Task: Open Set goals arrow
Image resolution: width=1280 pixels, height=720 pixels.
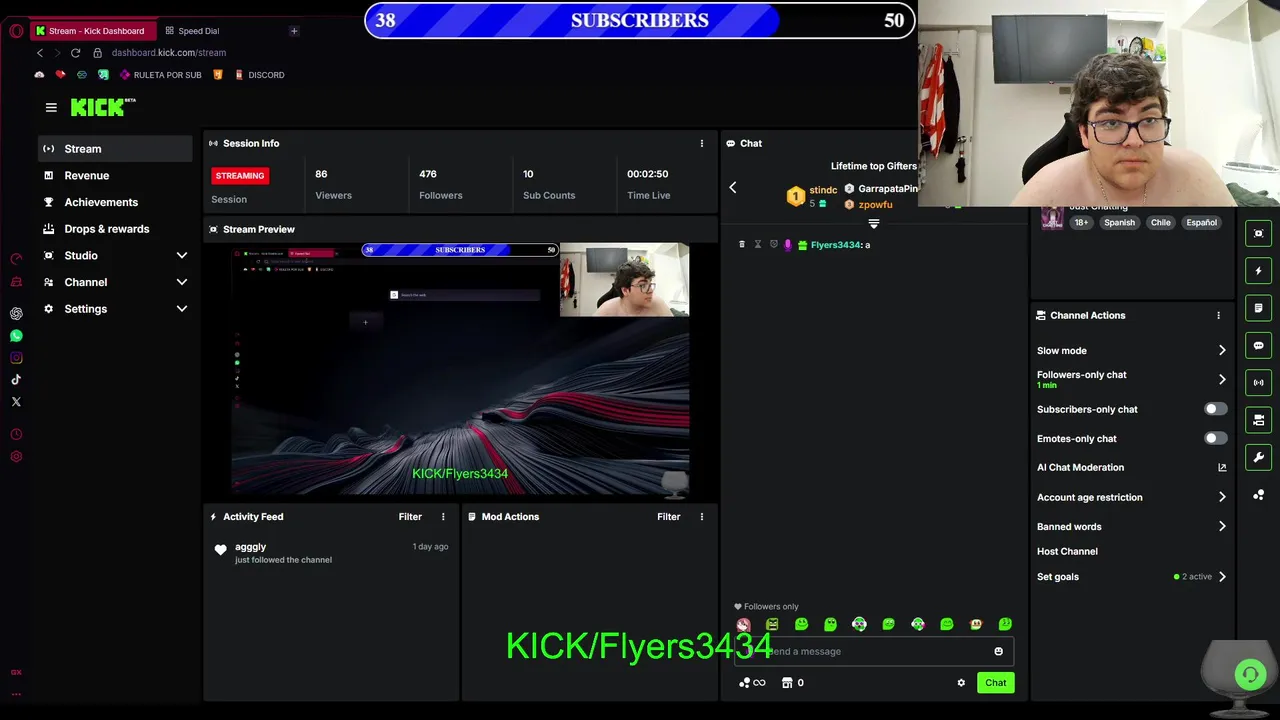Action: (x=1222, y=577)
